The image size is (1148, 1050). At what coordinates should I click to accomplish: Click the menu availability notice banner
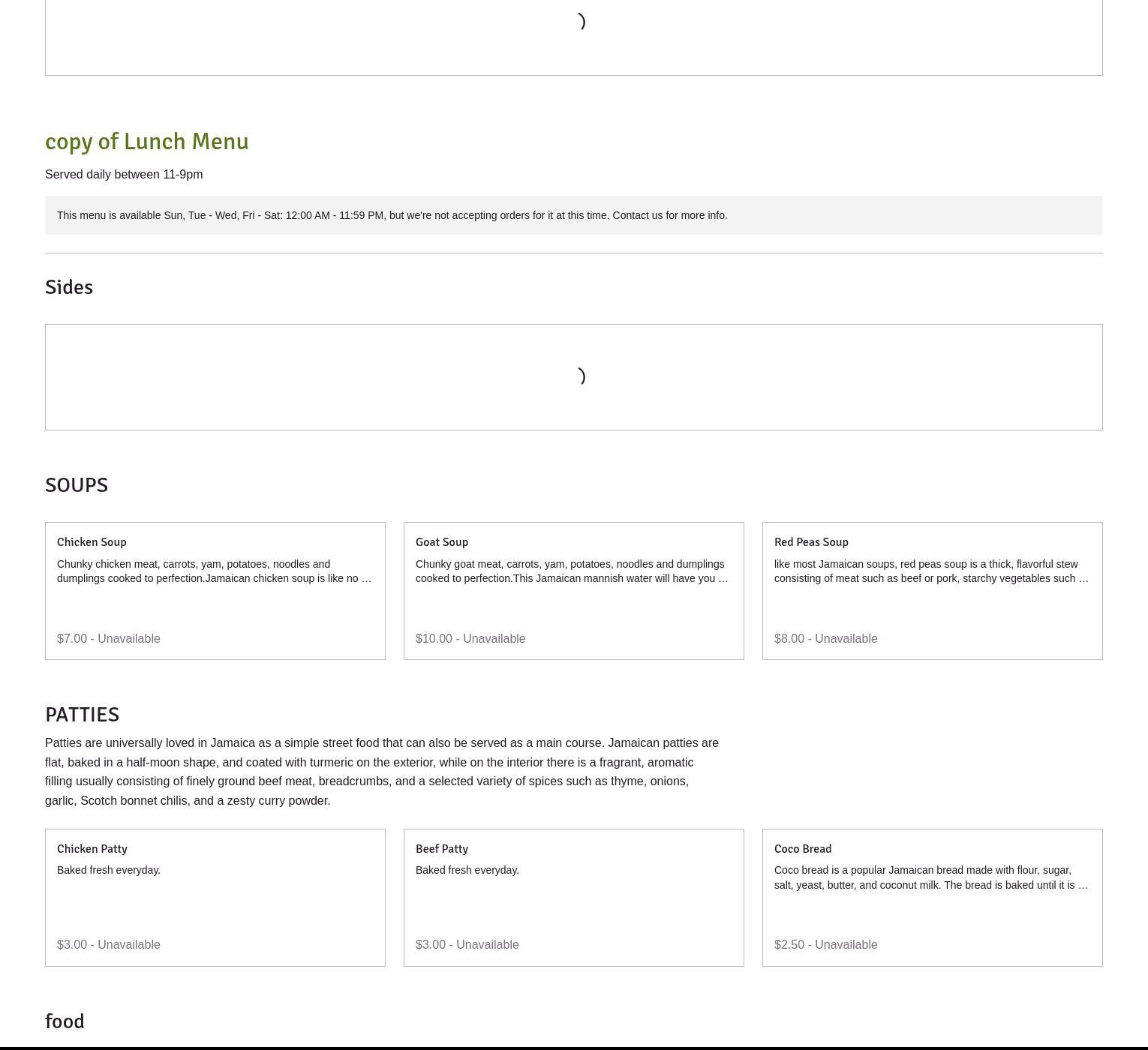coord(392,215)
